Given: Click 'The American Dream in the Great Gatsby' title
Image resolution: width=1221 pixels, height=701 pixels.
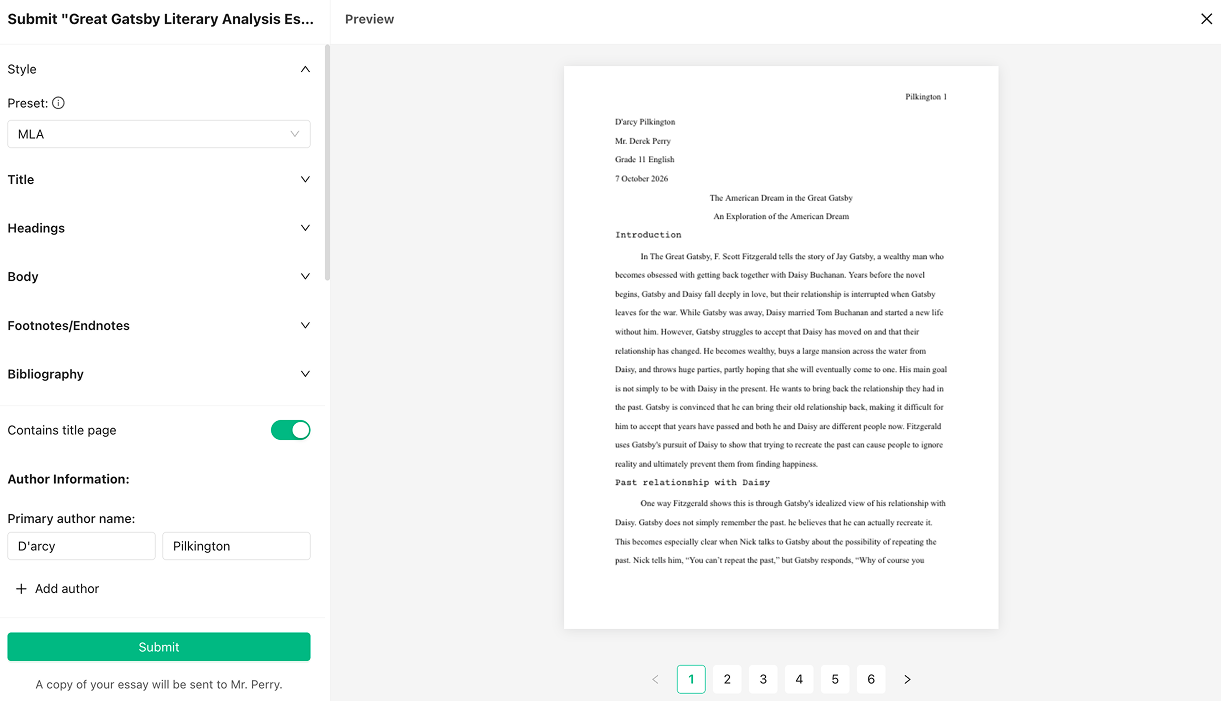Looking at the screenshot, I should pyautogui.click(x=781, y=198).
